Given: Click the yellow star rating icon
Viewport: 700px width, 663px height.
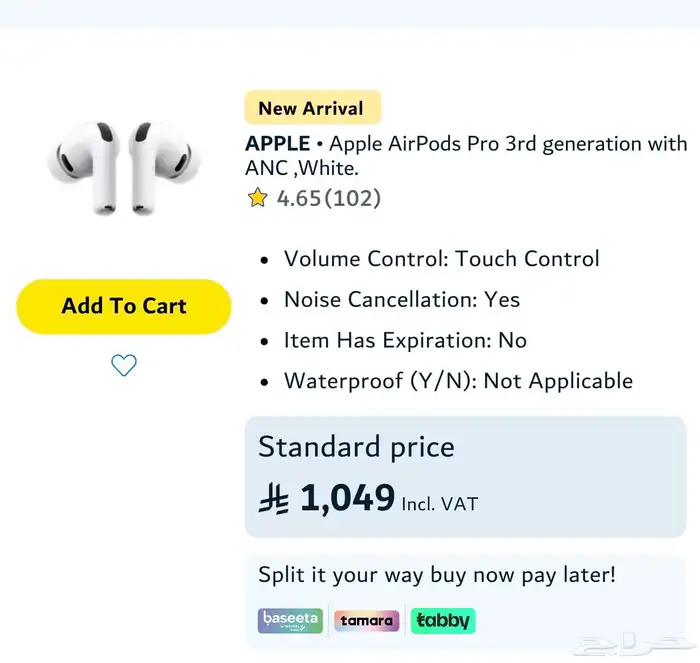Looking at the screenshot, I should (x=258, y=198).
